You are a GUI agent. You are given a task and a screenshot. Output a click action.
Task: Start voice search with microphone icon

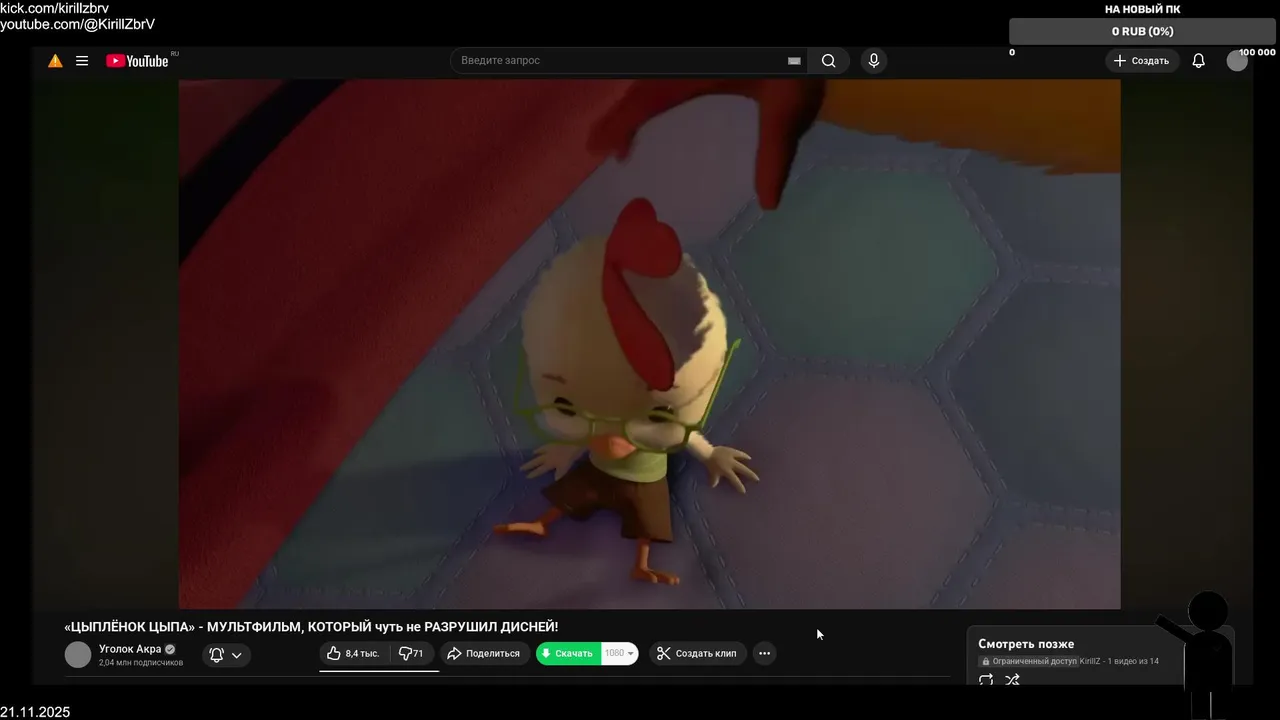coord(874,61)
